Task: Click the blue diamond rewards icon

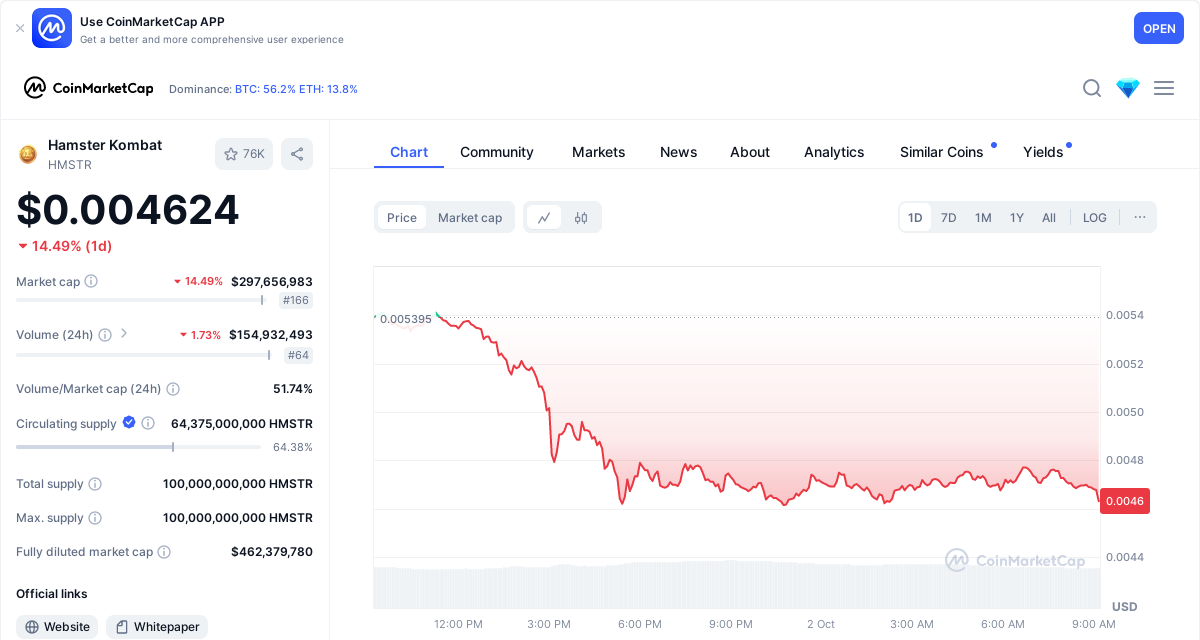Action: point(1128,88)
